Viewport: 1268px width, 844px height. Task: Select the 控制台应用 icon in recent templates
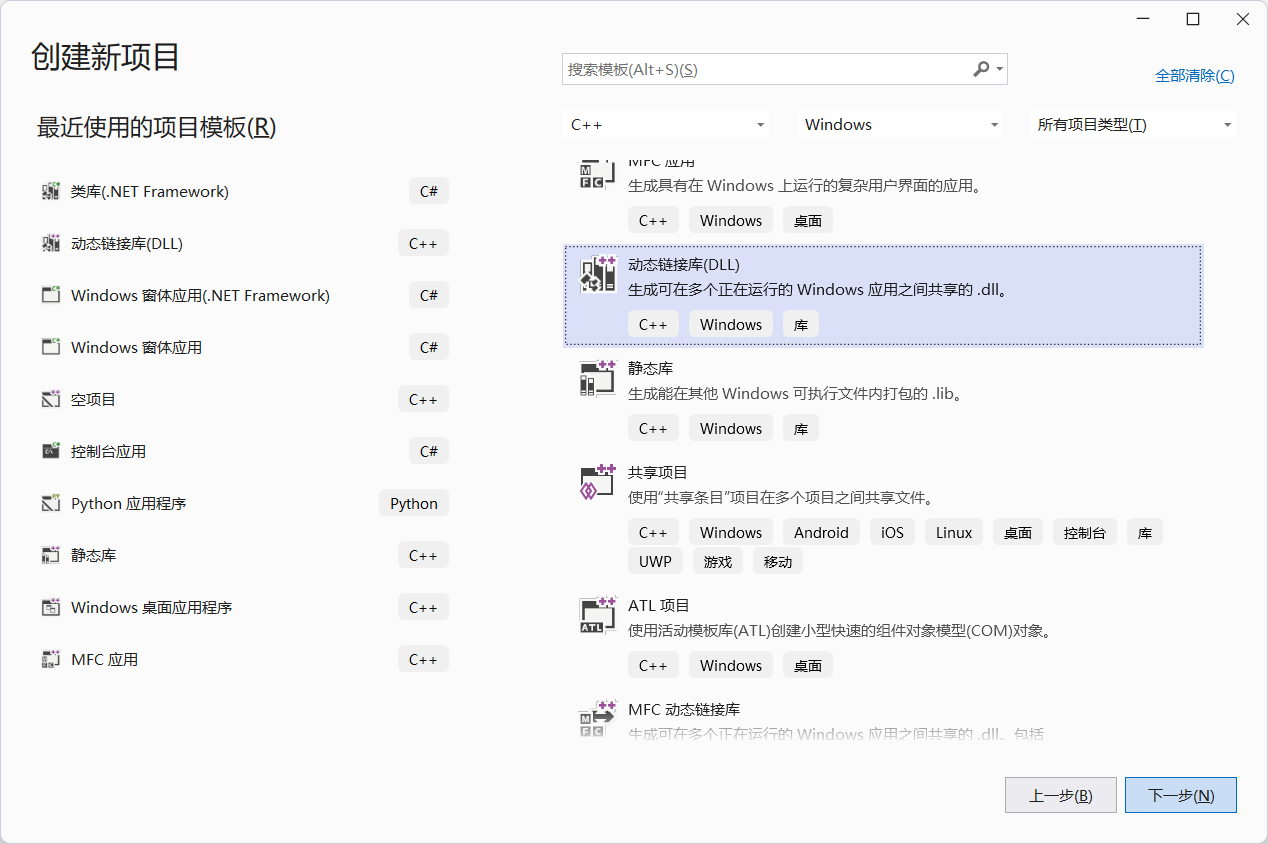(x=51, y=451)
